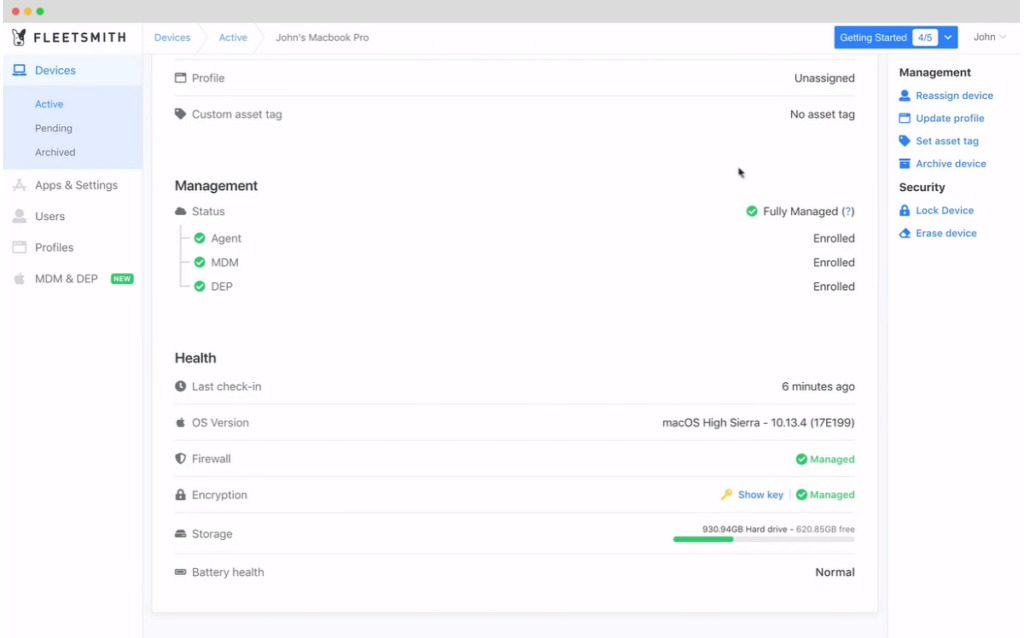Click the Encryption lock icon
Viewport: 1024px width, 638px height.
[180, 494]
